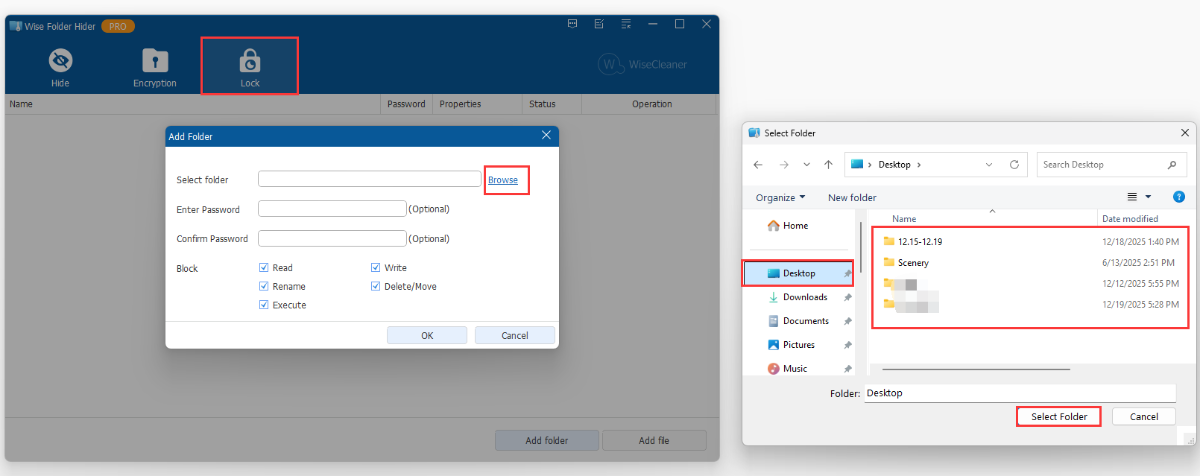This screenshot has height=476, width=1200.
Task: Go up one directory with the up arrow
Action: [x=828, y=164]
